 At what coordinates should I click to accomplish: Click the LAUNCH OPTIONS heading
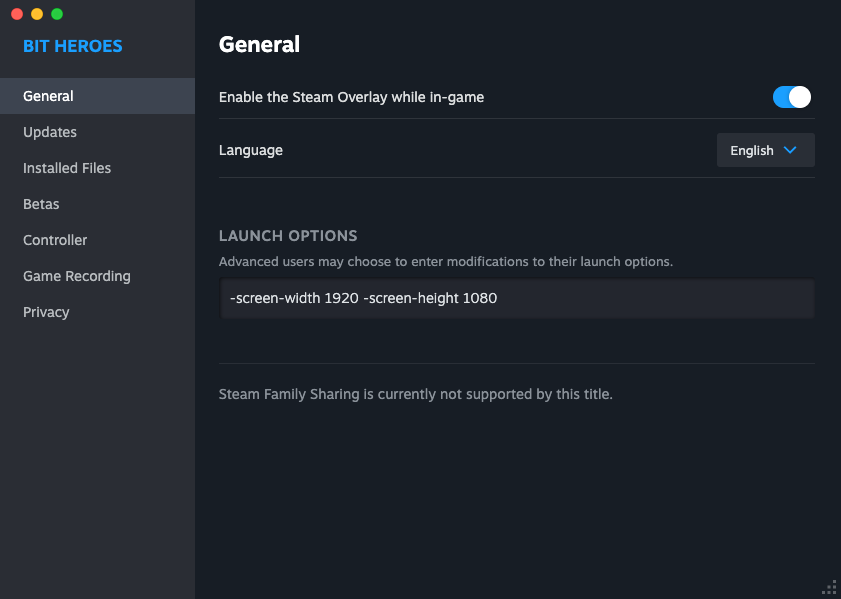pos(288,236)
